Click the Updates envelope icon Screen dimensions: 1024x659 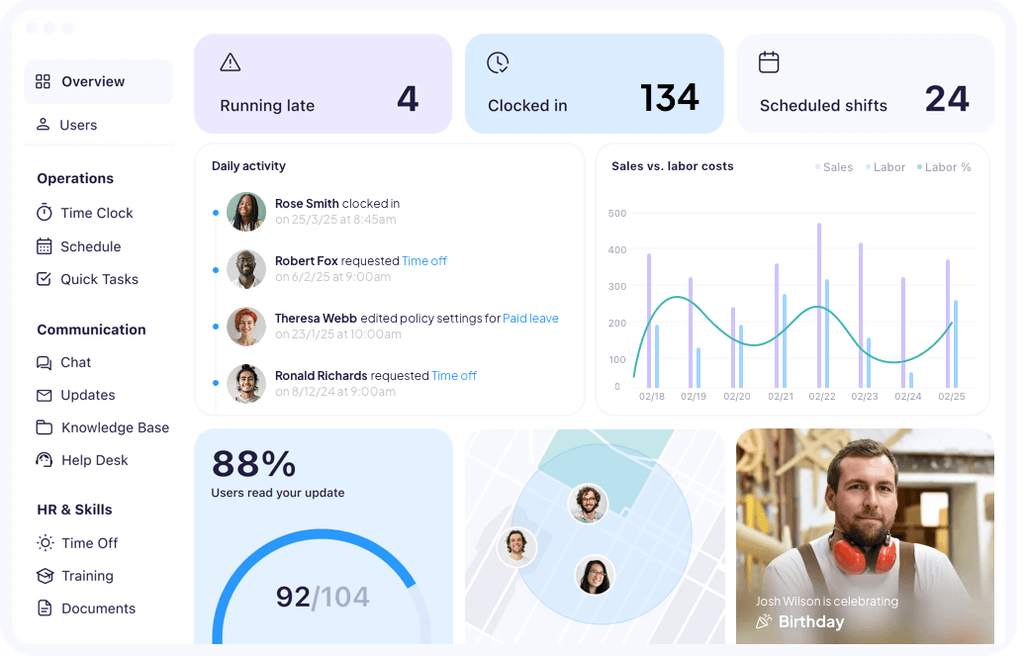coord(44,395)
